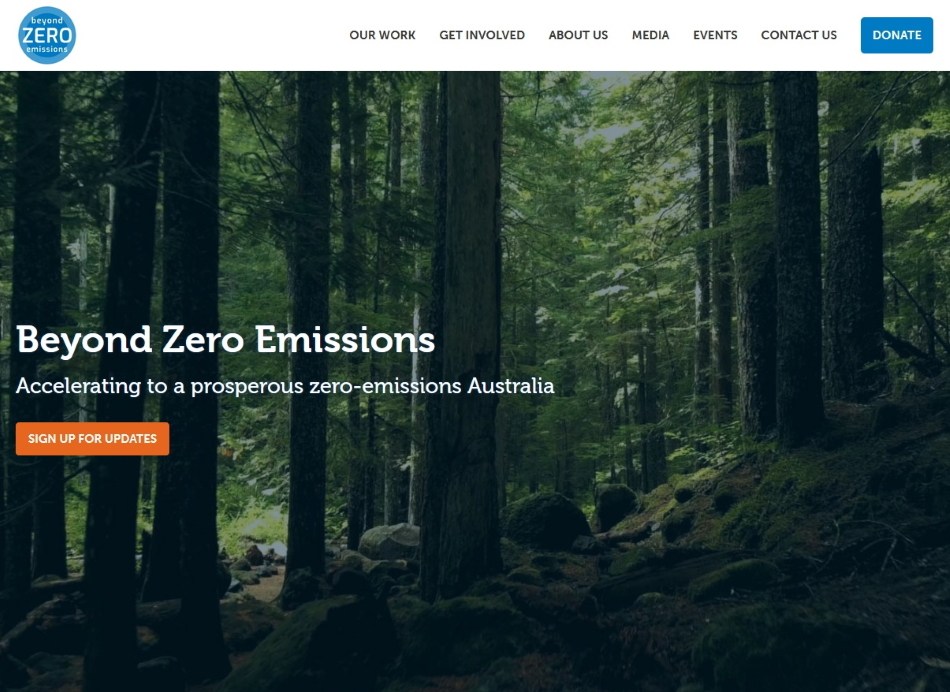This screenshot has width=950, height=692.
Task: Select MEDIA in the navigation bar
Action: click(650, 35)
